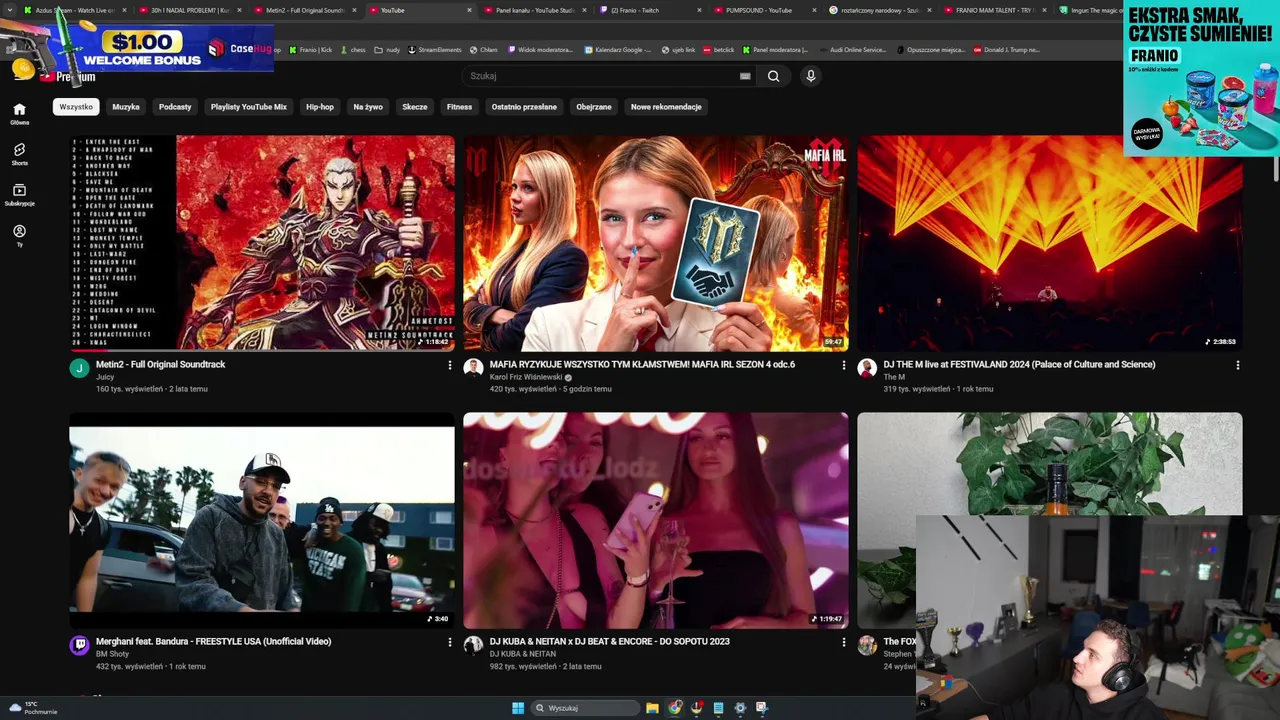Select the Playlisty YouTube Mix chip

coord(249,107)
